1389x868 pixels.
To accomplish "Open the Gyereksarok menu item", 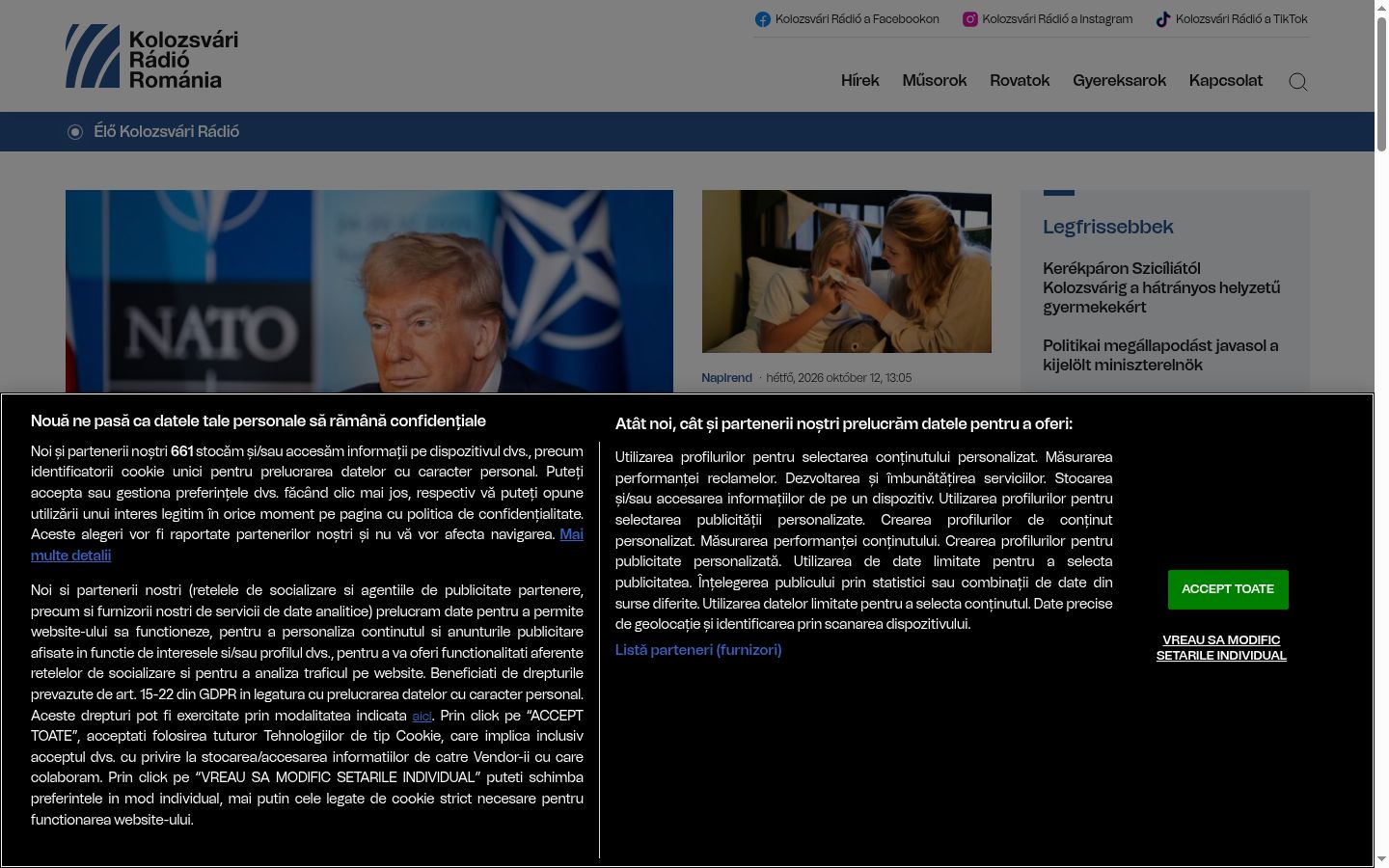I will tap(1120, 81).
